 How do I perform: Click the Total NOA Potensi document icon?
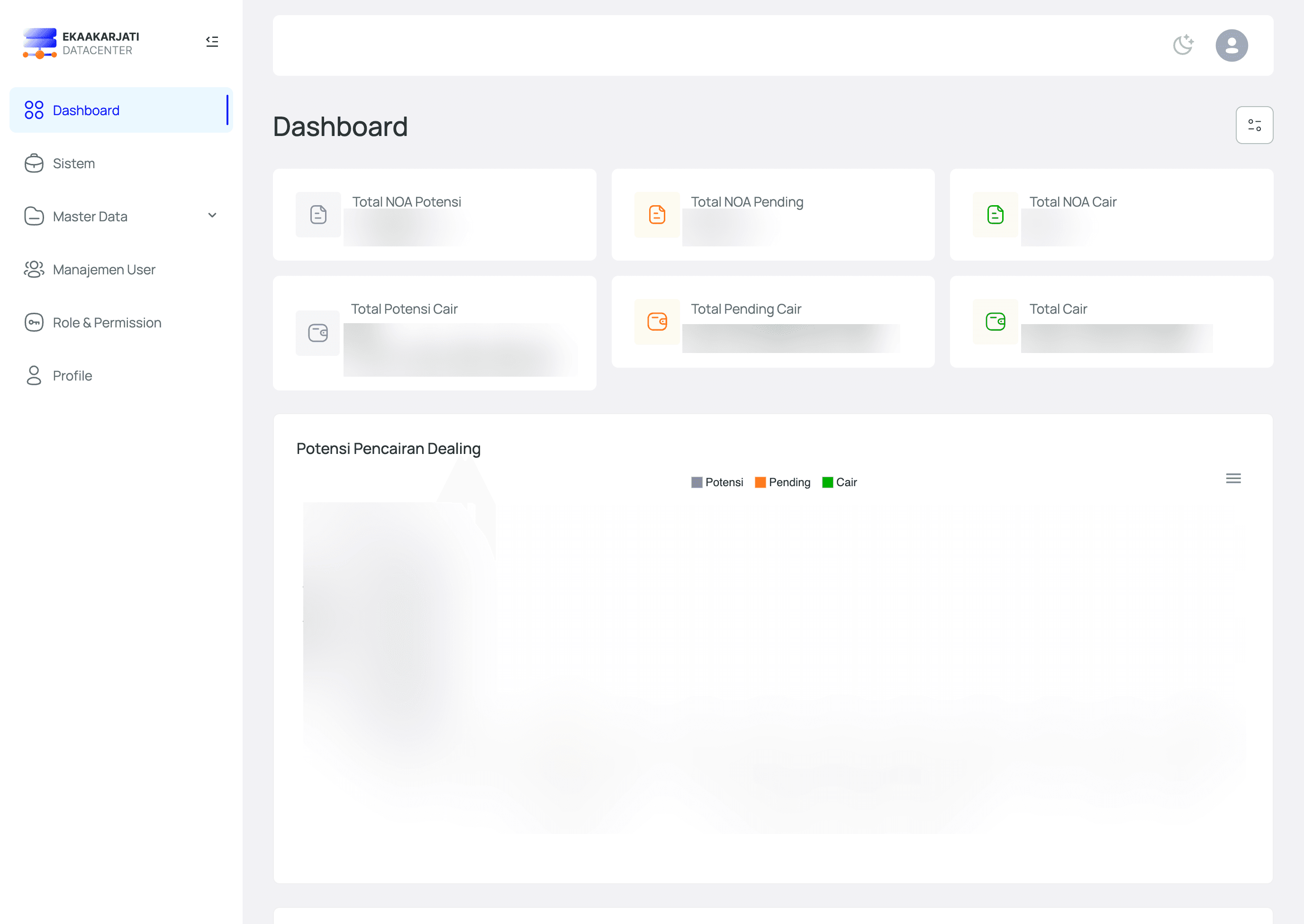(318, 215)
